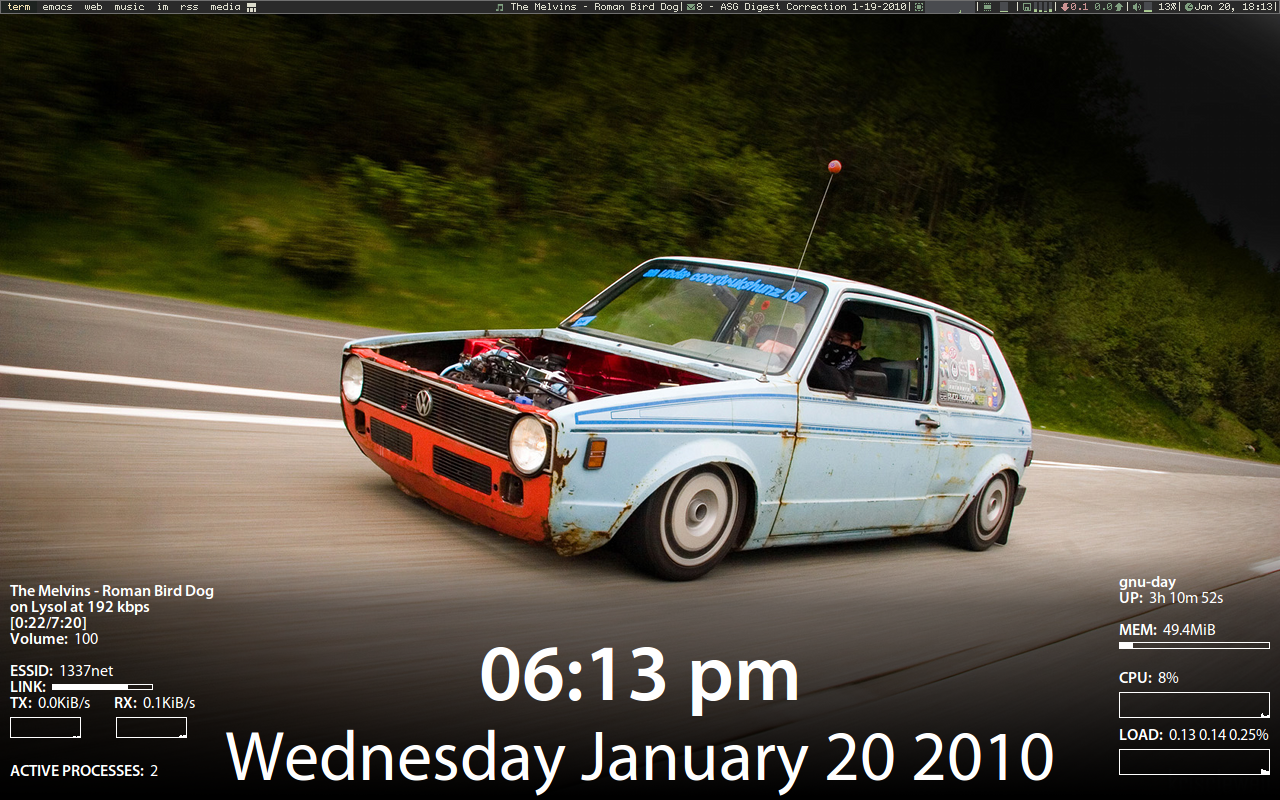The image size is (1280, 800).
Task: Click the LOAD graph box
Action: point(1194,762)
